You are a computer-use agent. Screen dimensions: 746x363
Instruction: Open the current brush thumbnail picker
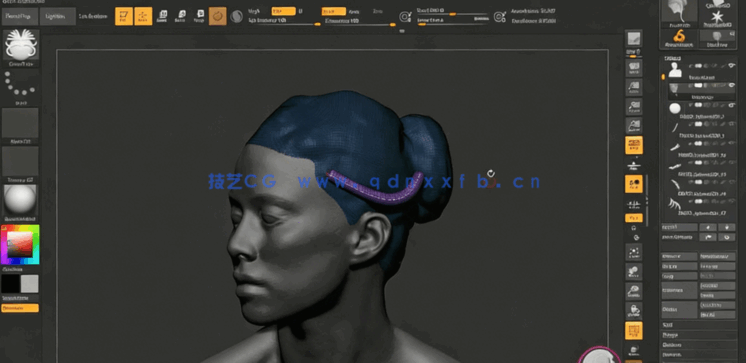click(21, 45)
